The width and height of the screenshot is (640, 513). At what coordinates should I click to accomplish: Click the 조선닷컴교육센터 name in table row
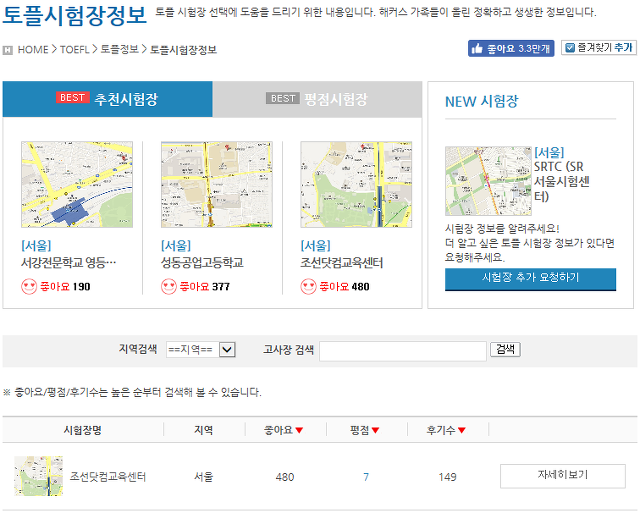coord(108,476)
